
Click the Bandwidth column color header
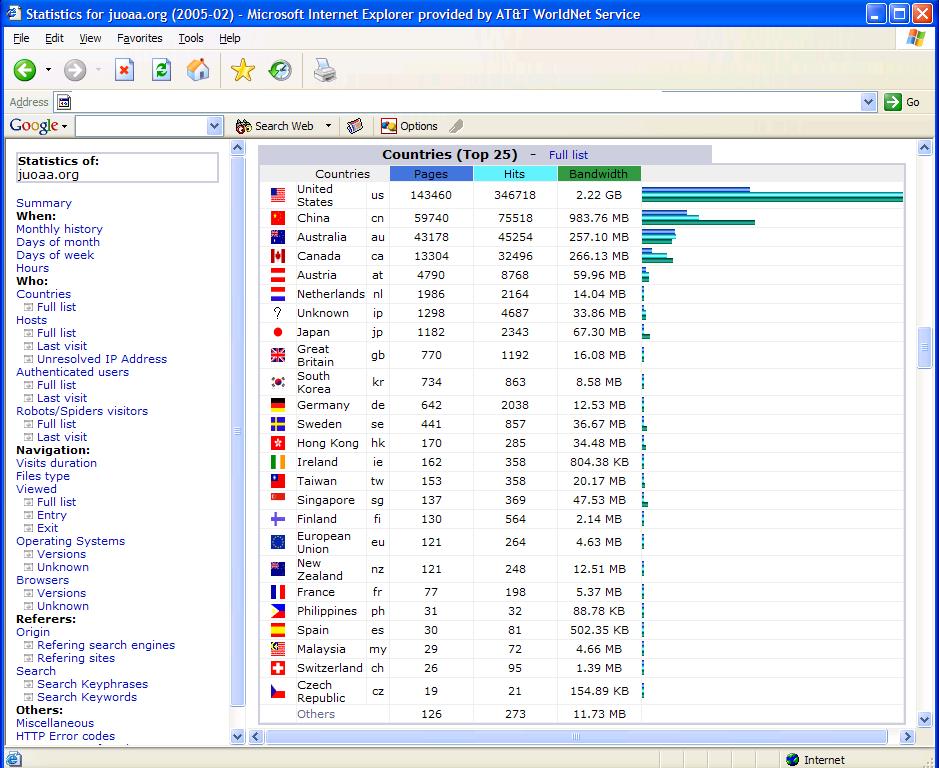pyautogui.click(x=599, y=174)
